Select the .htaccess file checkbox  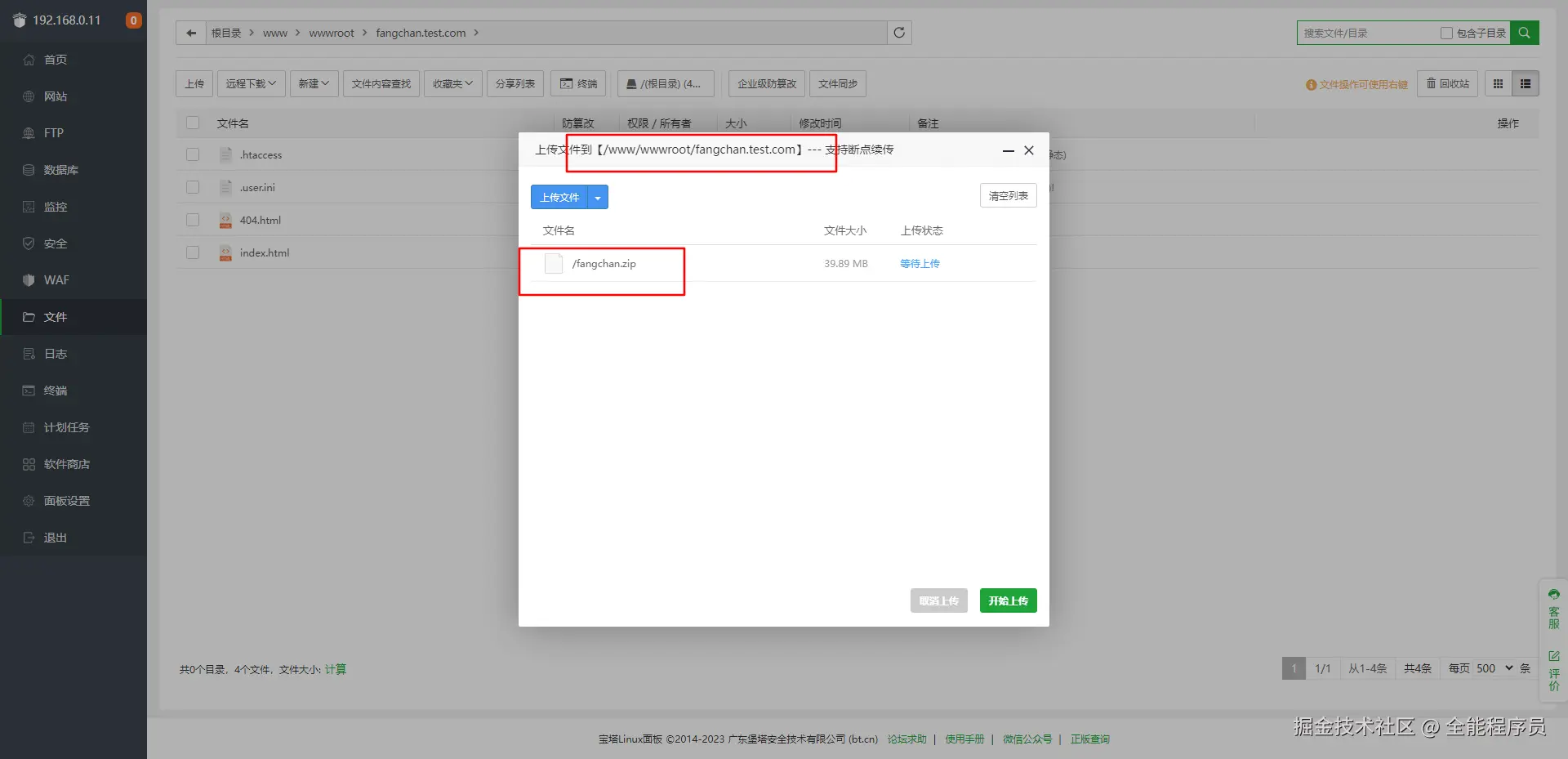point(193,154)
